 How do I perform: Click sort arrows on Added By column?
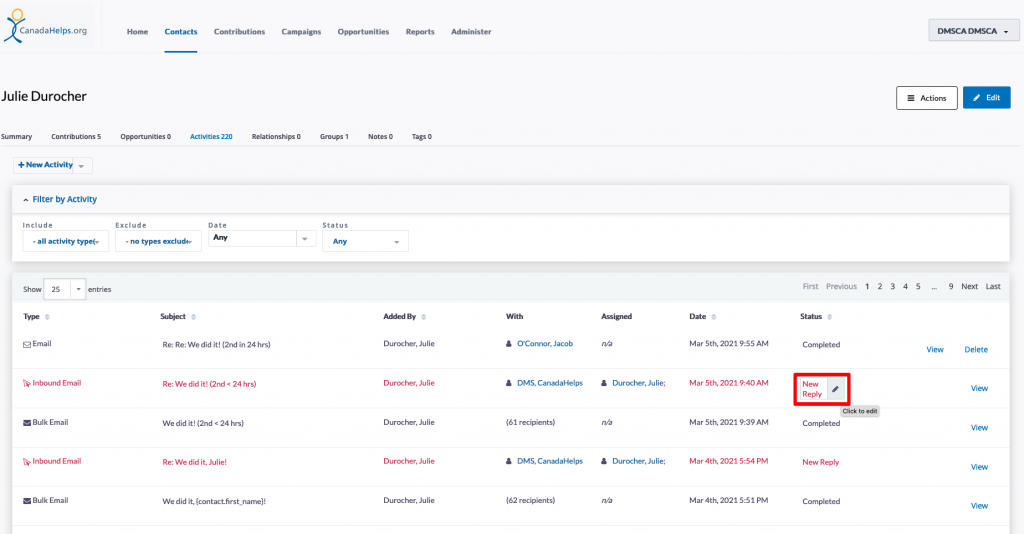point(424,317)
